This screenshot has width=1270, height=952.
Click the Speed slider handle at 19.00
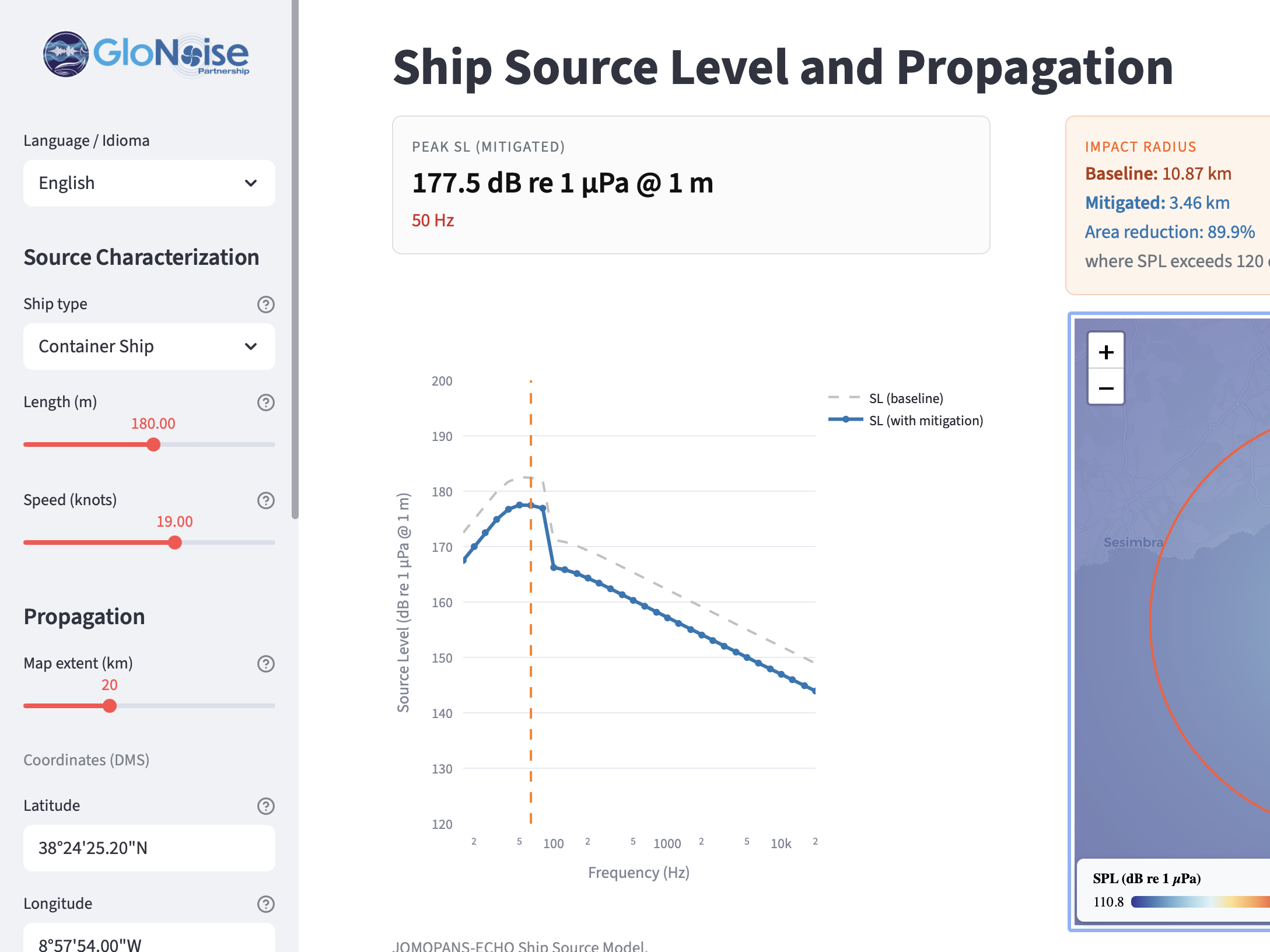pos(174,543)
